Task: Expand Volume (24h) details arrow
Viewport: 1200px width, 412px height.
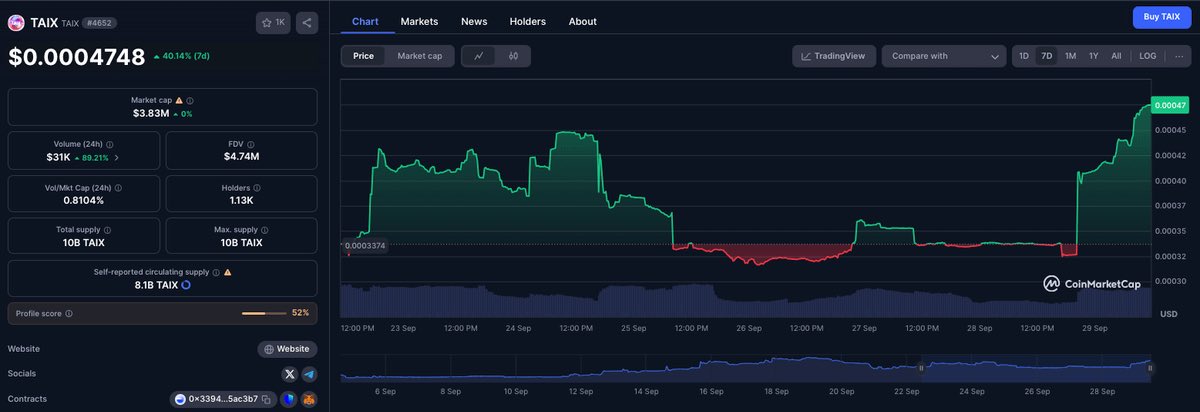Action: pyautogui.click(x=116, y=157)
